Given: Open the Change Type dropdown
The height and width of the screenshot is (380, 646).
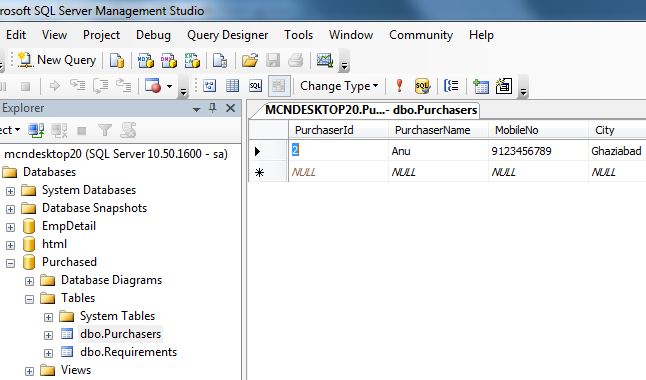Looking at the screenshot, I should (x=339, y=86).
